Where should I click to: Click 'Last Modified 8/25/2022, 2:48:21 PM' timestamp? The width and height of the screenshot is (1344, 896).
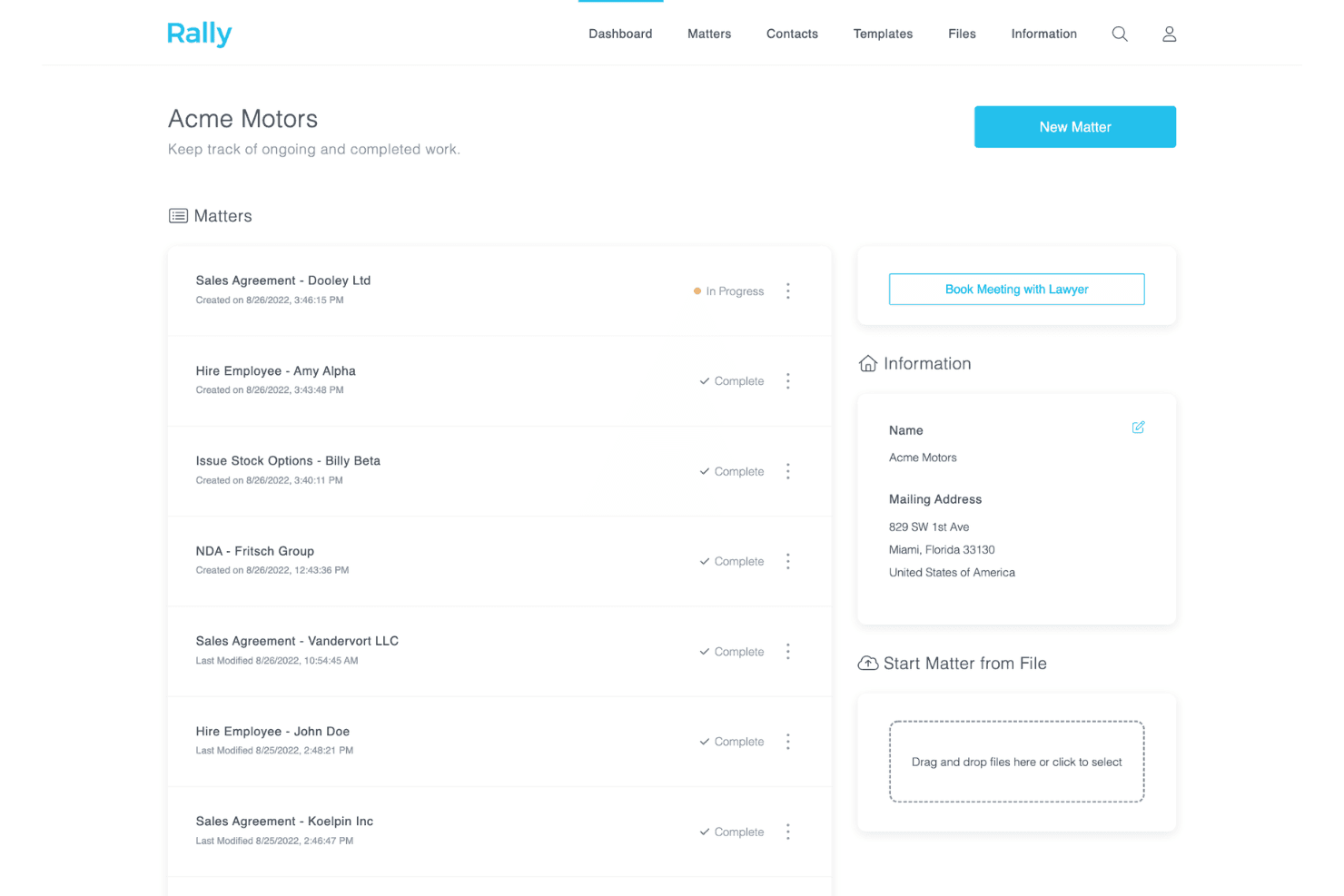coord(274,750)
